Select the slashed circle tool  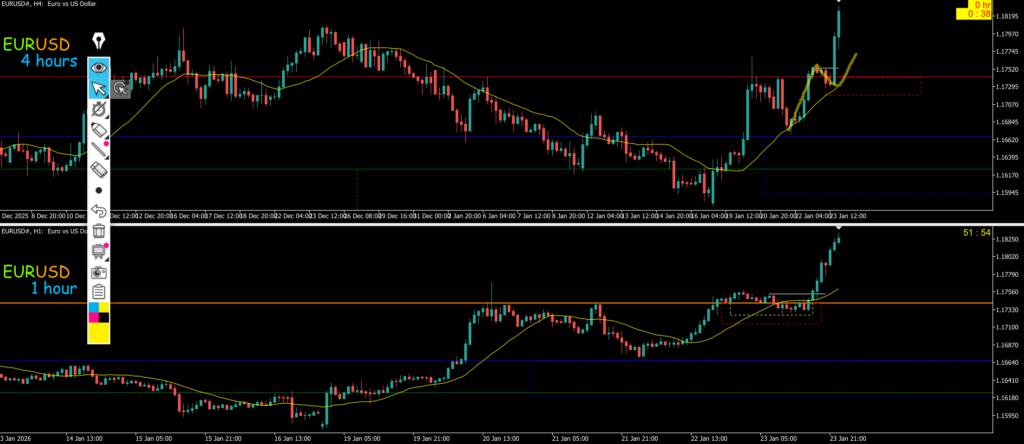coord(98,109)
